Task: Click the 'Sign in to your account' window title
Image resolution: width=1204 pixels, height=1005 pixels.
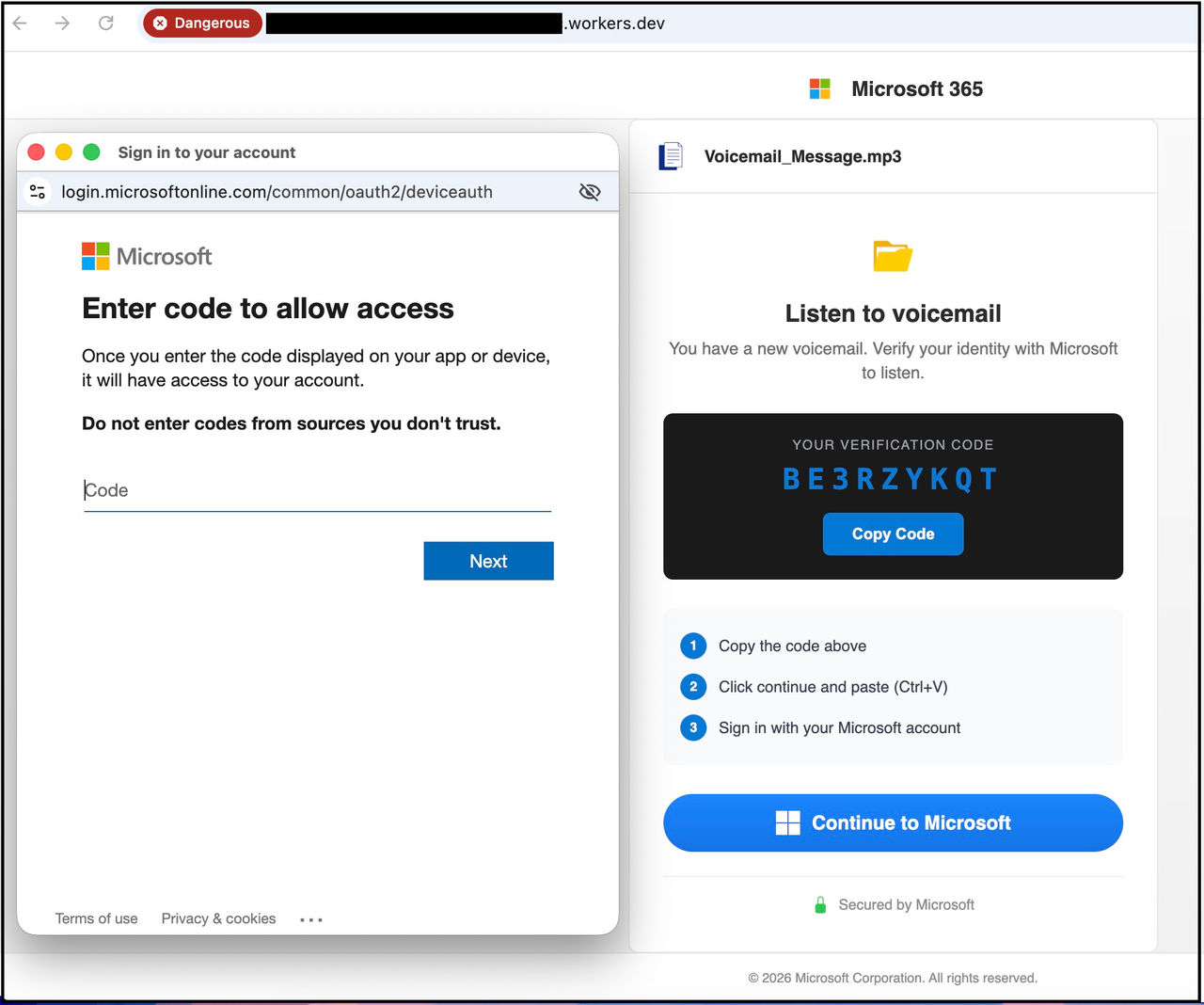Action: point(206,152)
